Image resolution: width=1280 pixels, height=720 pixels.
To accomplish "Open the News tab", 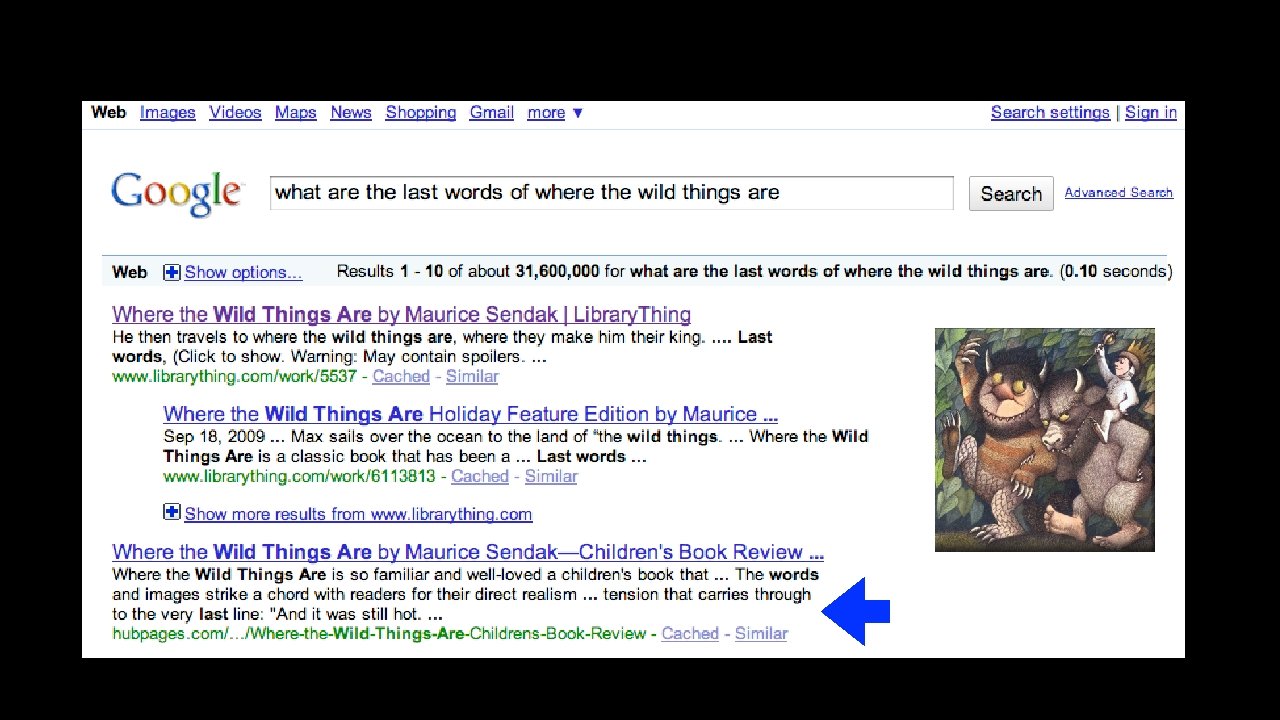I will pyautogui.click(x=351, y=112).
